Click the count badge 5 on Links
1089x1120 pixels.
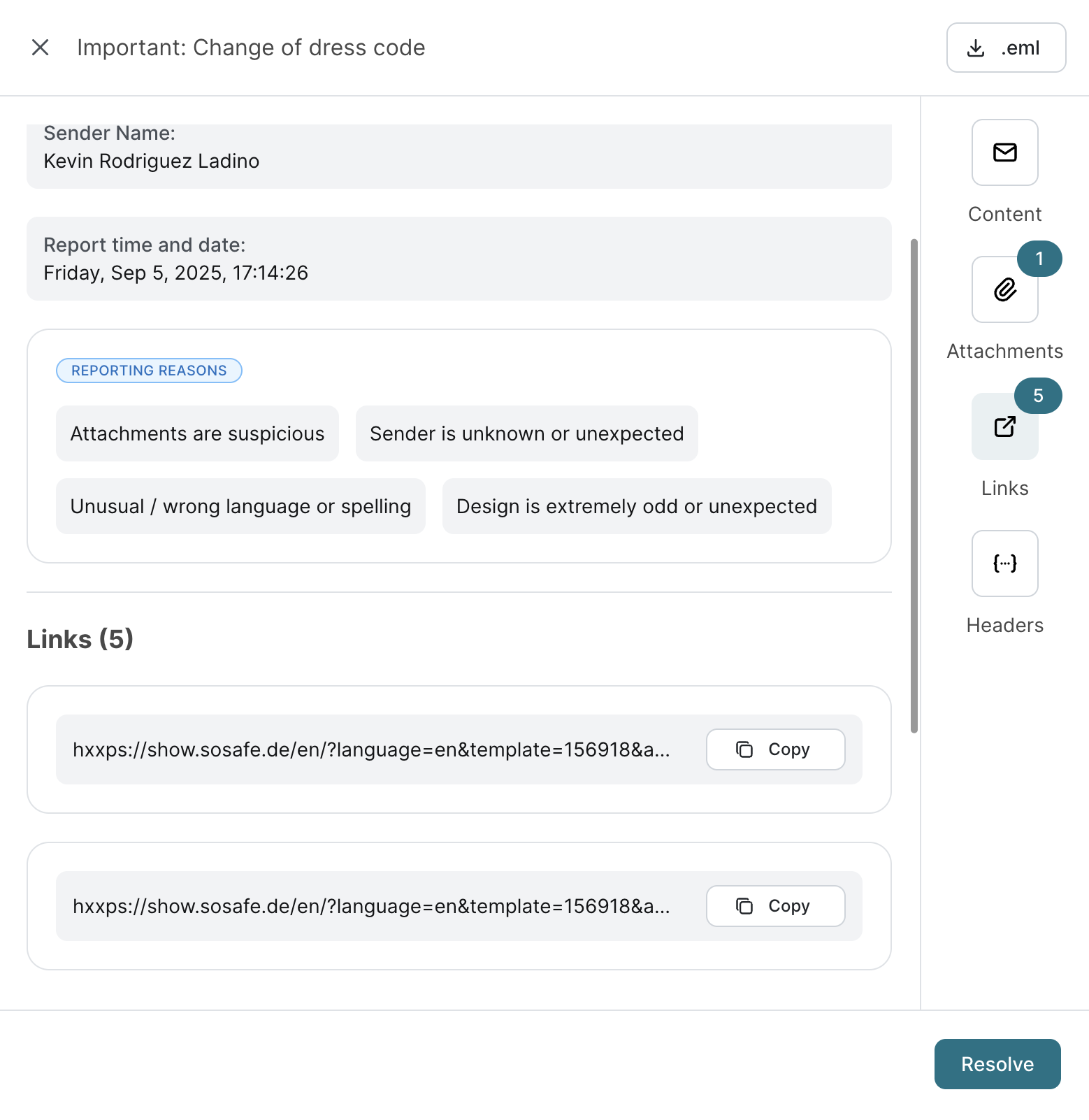pos(1038,396)
